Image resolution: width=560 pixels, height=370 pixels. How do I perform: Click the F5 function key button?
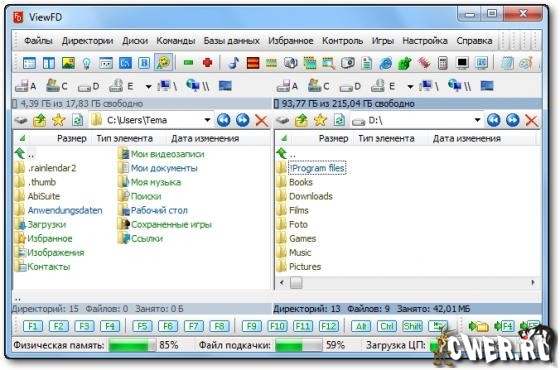coord(142,326)
